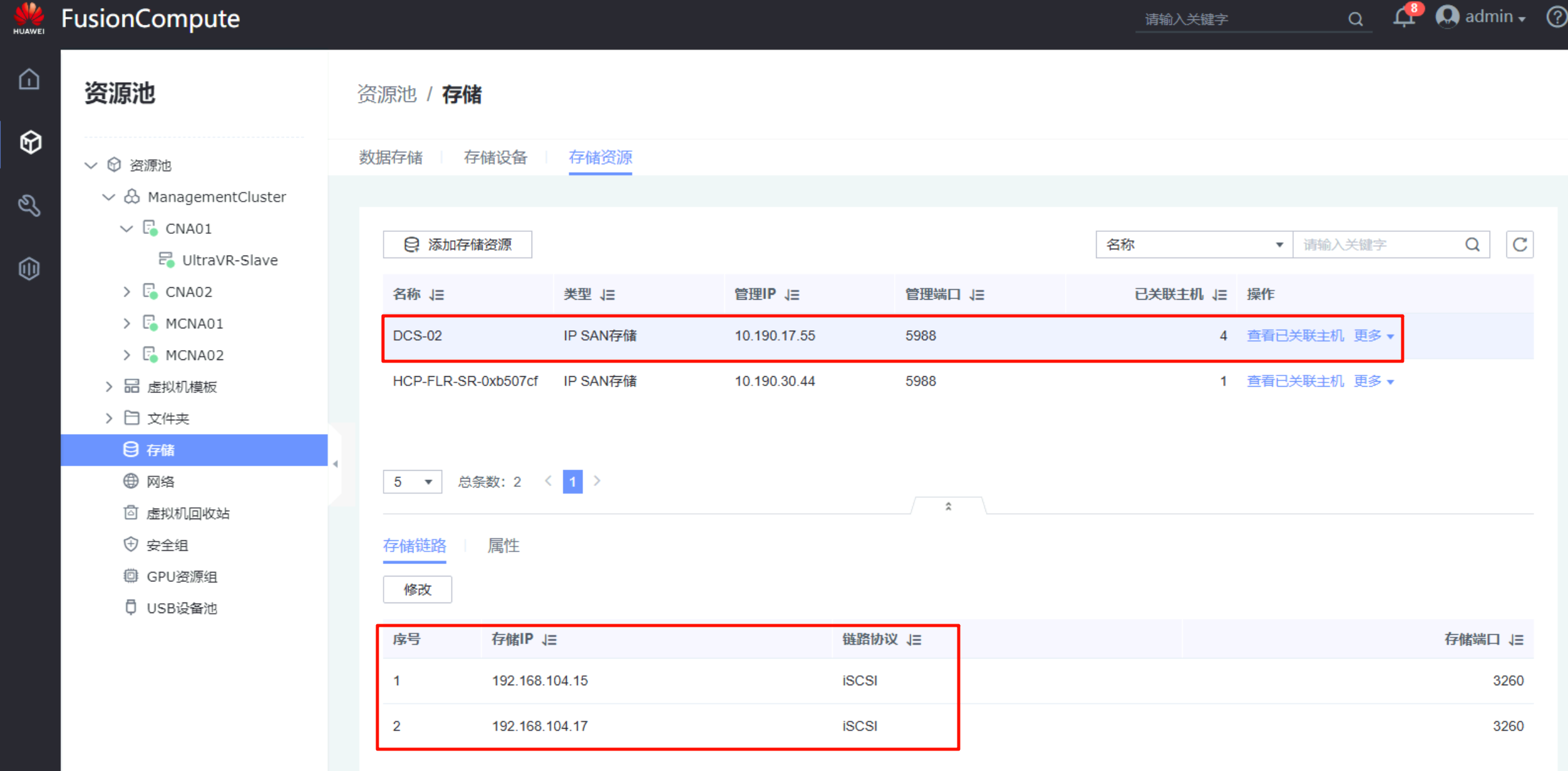Viewport: 1568px width, 771px height.
Task: Open the page size dropdown showing 5
Action: click(412, 482)
